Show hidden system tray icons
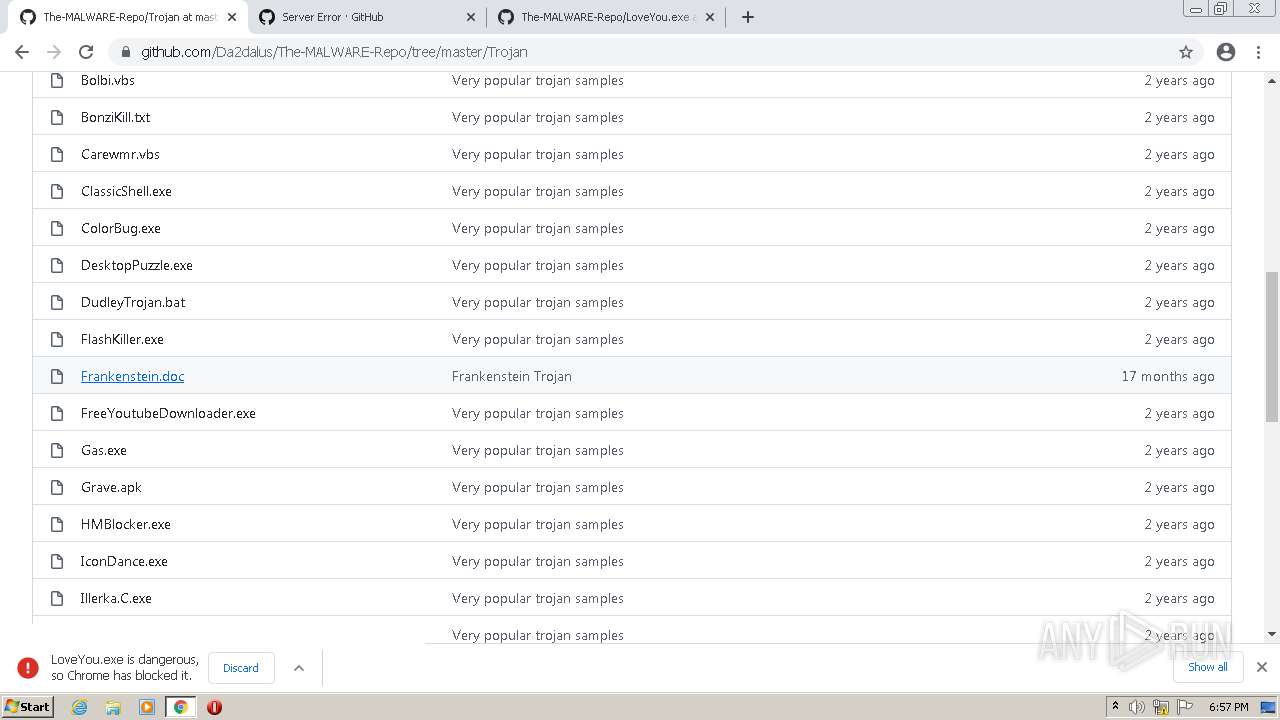 pyautogui.click(x=1115, y=707)
